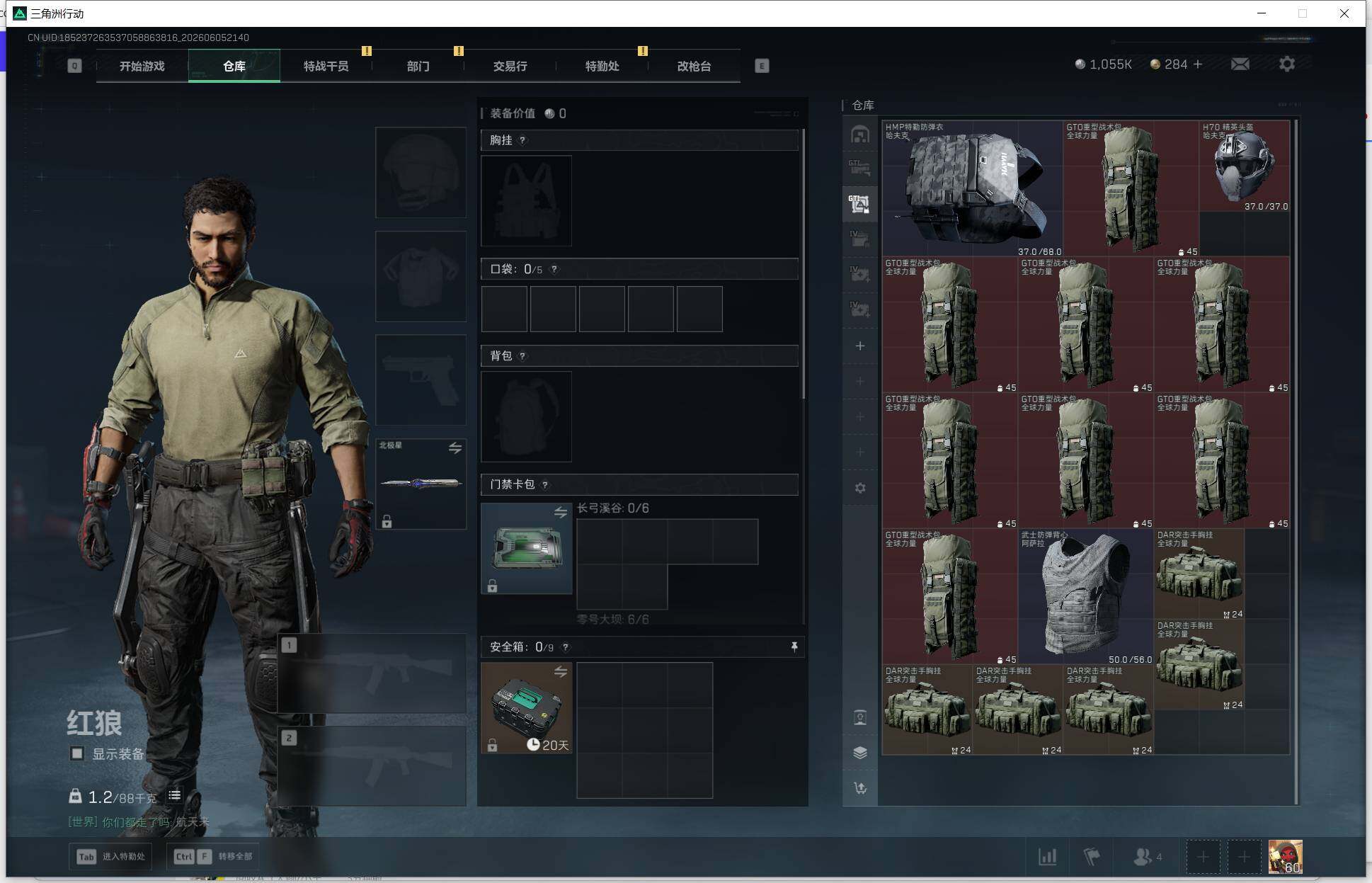Toggle the pin on 安全箱 header
Screen dimensions: 1372x883
click(x=794, y=646)
